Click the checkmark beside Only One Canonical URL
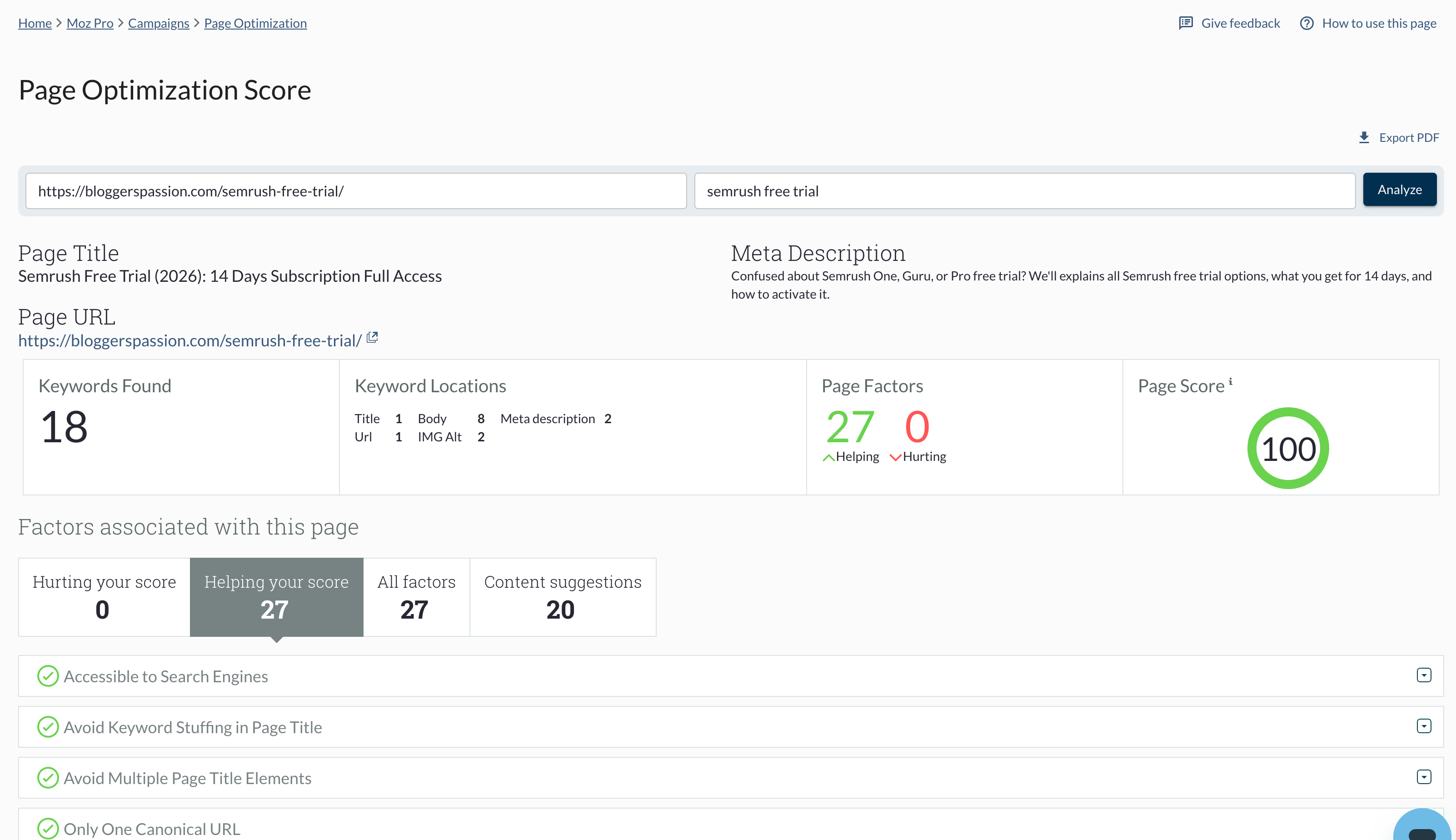This screenshot has height=840, width=1456. (x=48, y=828)
